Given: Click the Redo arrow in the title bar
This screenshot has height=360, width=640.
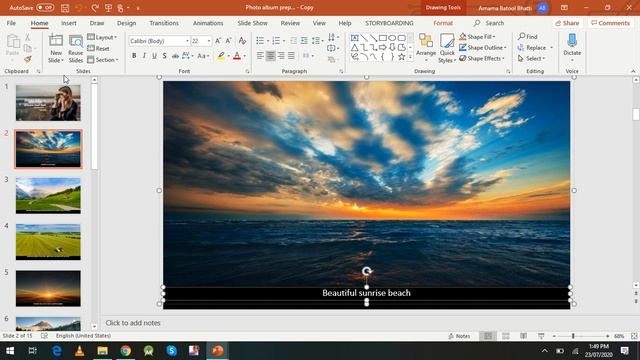Looking at the screenshot, I should [95, 8].
